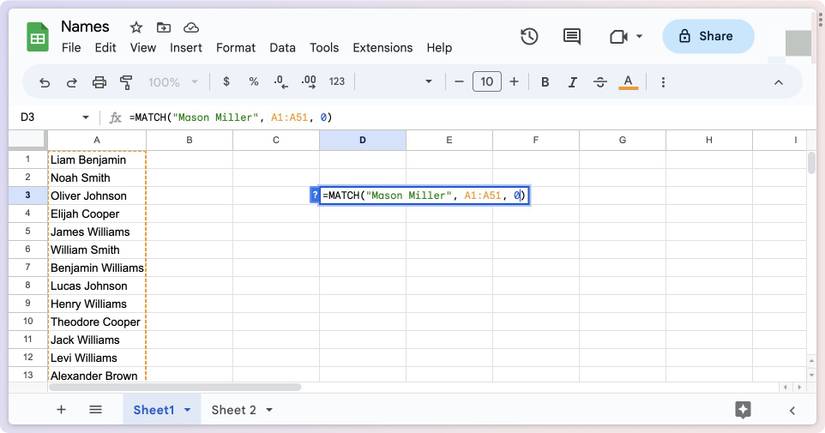Screen dimensions: 825x433
Task: Click the undo arrow icon
Action: click(44, 82)
